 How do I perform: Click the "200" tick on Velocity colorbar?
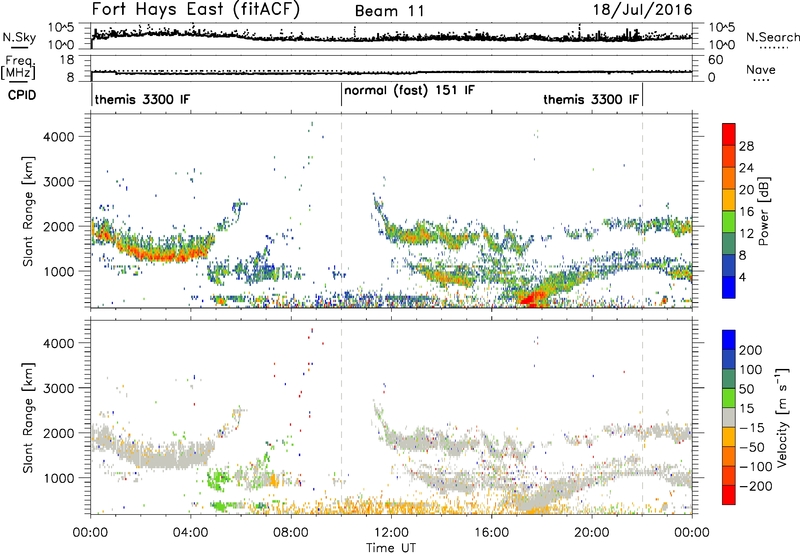751,350
